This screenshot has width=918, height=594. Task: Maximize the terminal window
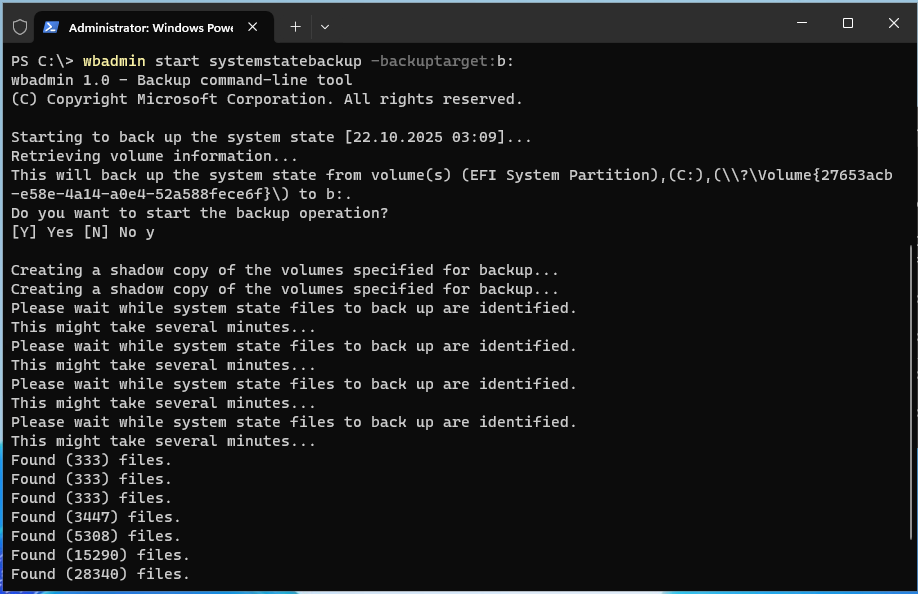point(848,23)
